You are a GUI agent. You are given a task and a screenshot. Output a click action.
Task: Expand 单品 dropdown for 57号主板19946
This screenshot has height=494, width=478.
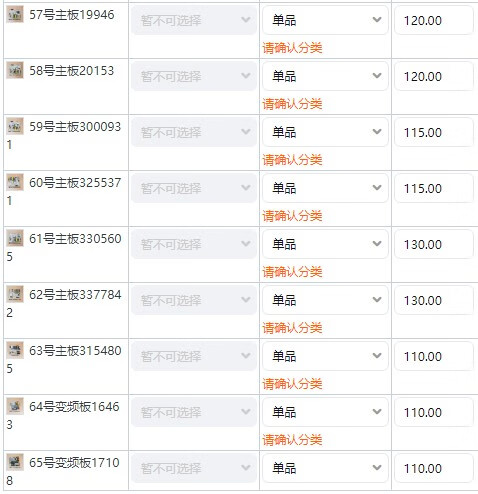click(x=325, y=20)
